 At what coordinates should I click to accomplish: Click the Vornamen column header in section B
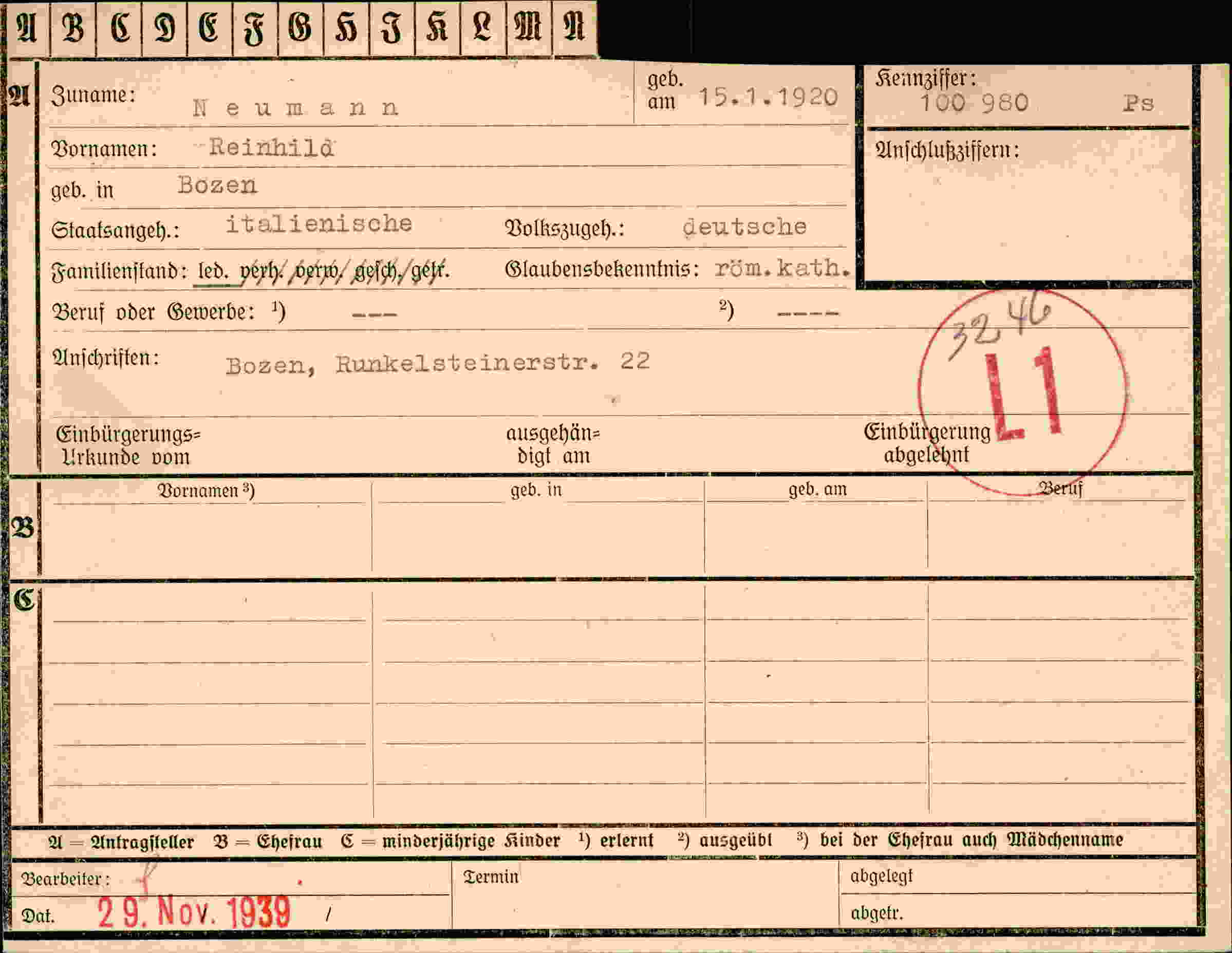tap(206, 490)
